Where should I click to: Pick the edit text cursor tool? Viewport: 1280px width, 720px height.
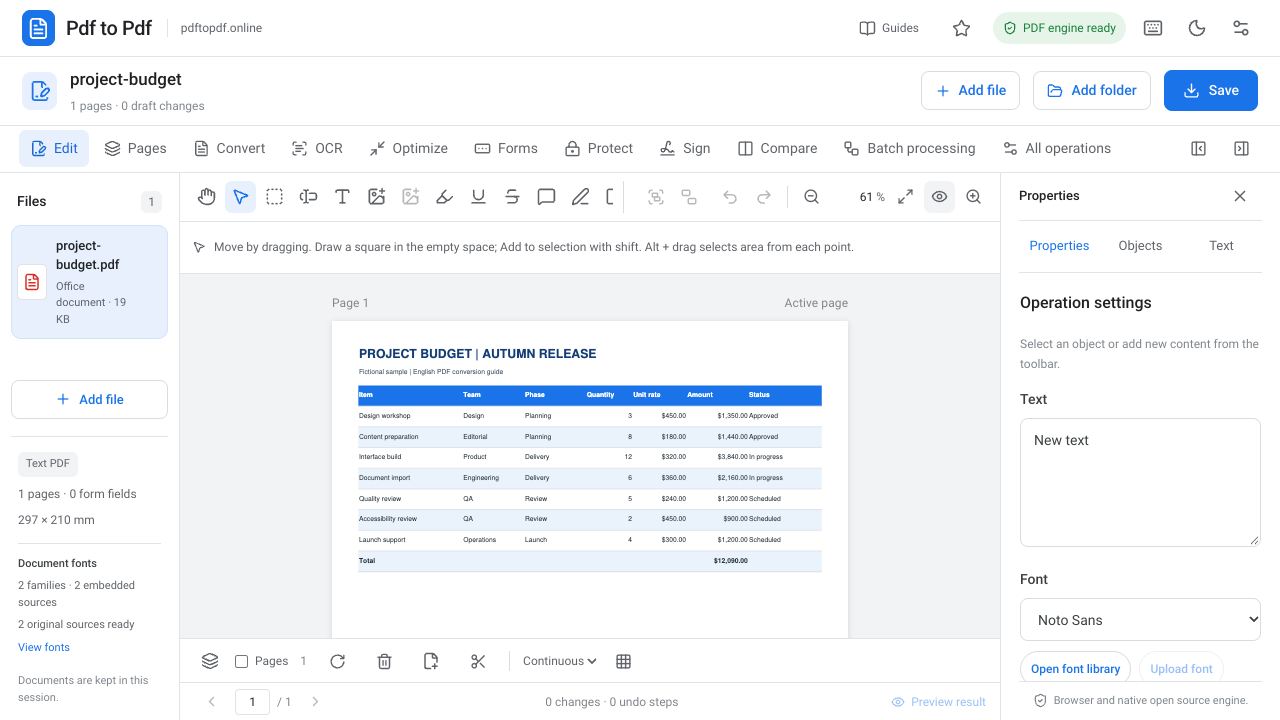point(309,197)
